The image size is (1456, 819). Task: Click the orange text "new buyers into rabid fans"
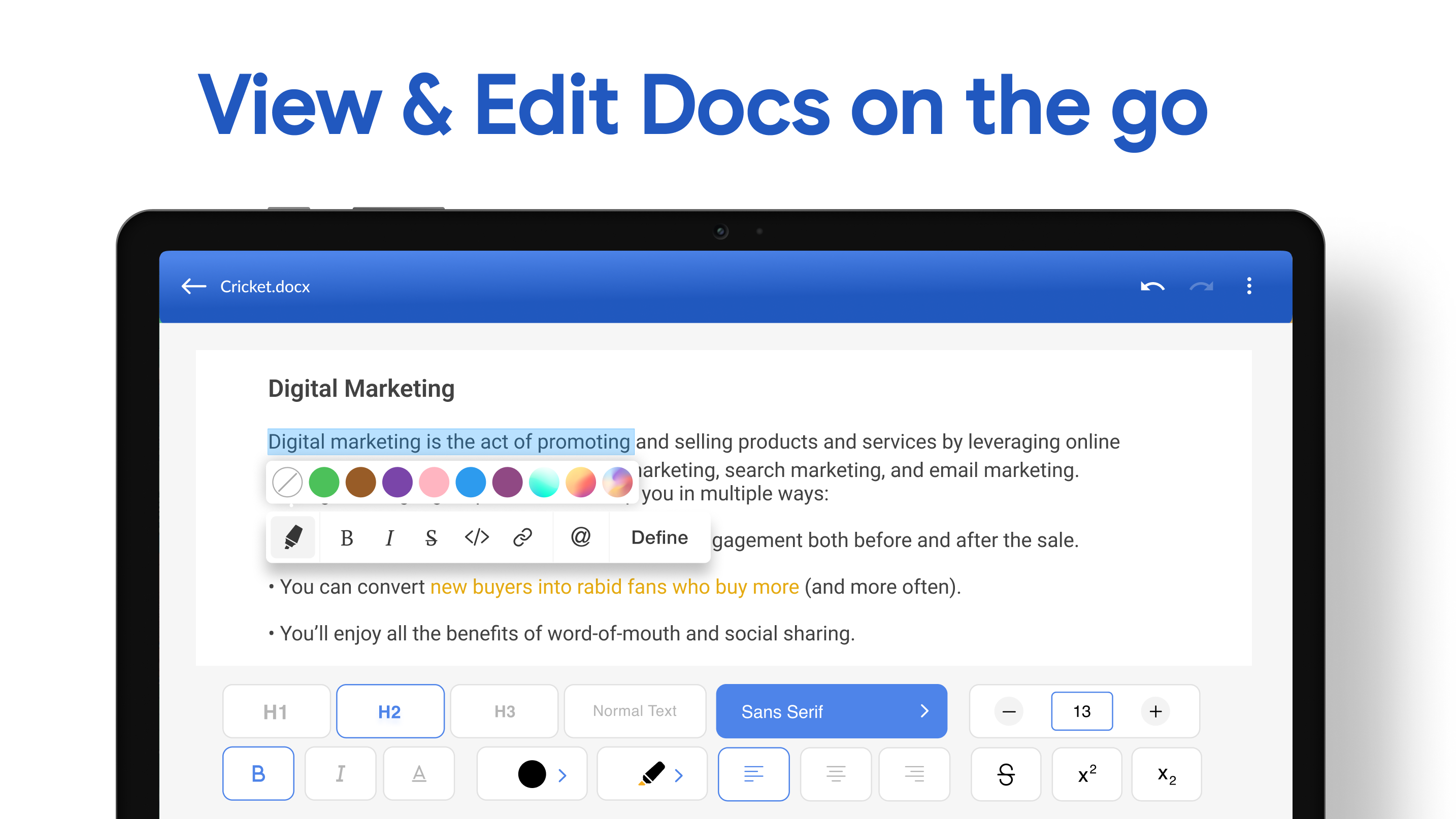click(x=548, y=587)
